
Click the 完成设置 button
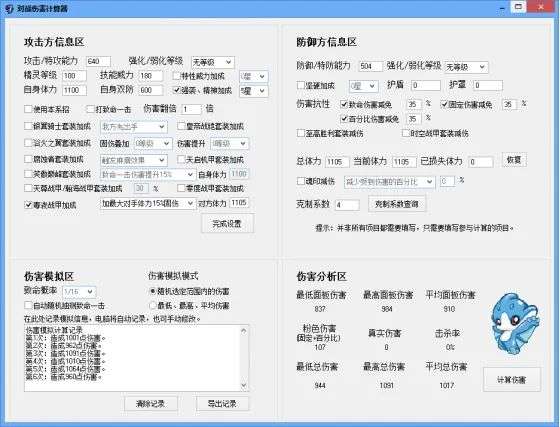tap(227, 223)
